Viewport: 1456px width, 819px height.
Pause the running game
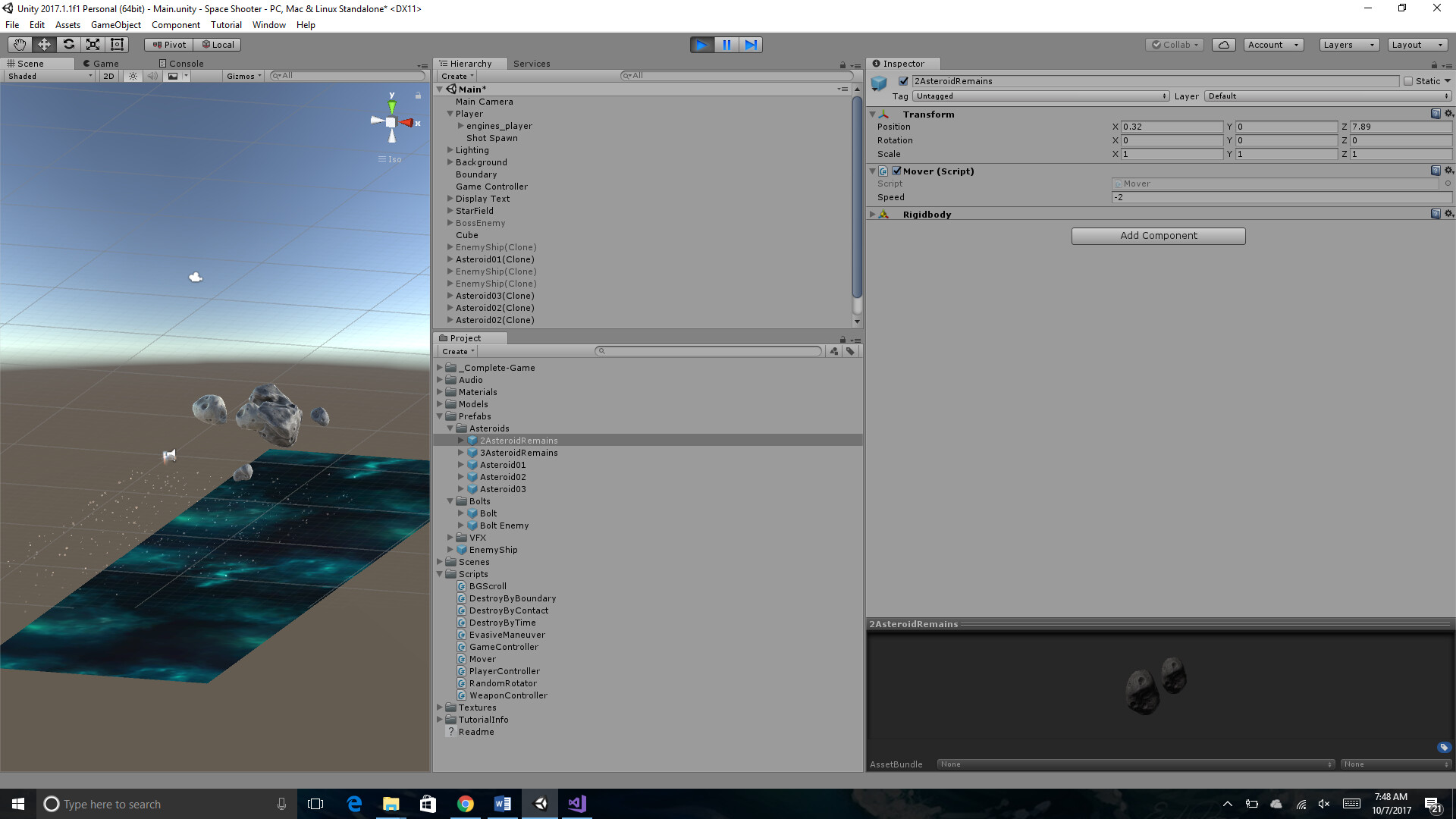click(726, 45)
